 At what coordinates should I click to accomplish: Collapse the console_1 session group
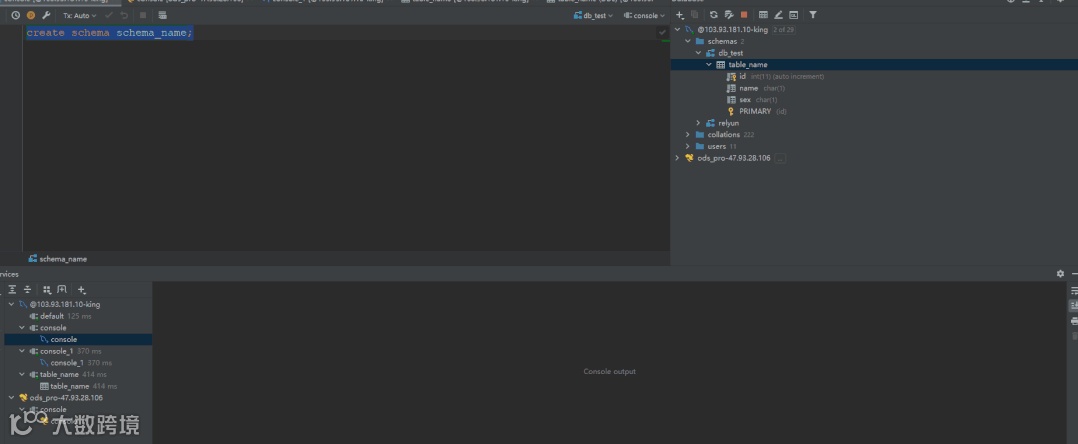point(22,351)
